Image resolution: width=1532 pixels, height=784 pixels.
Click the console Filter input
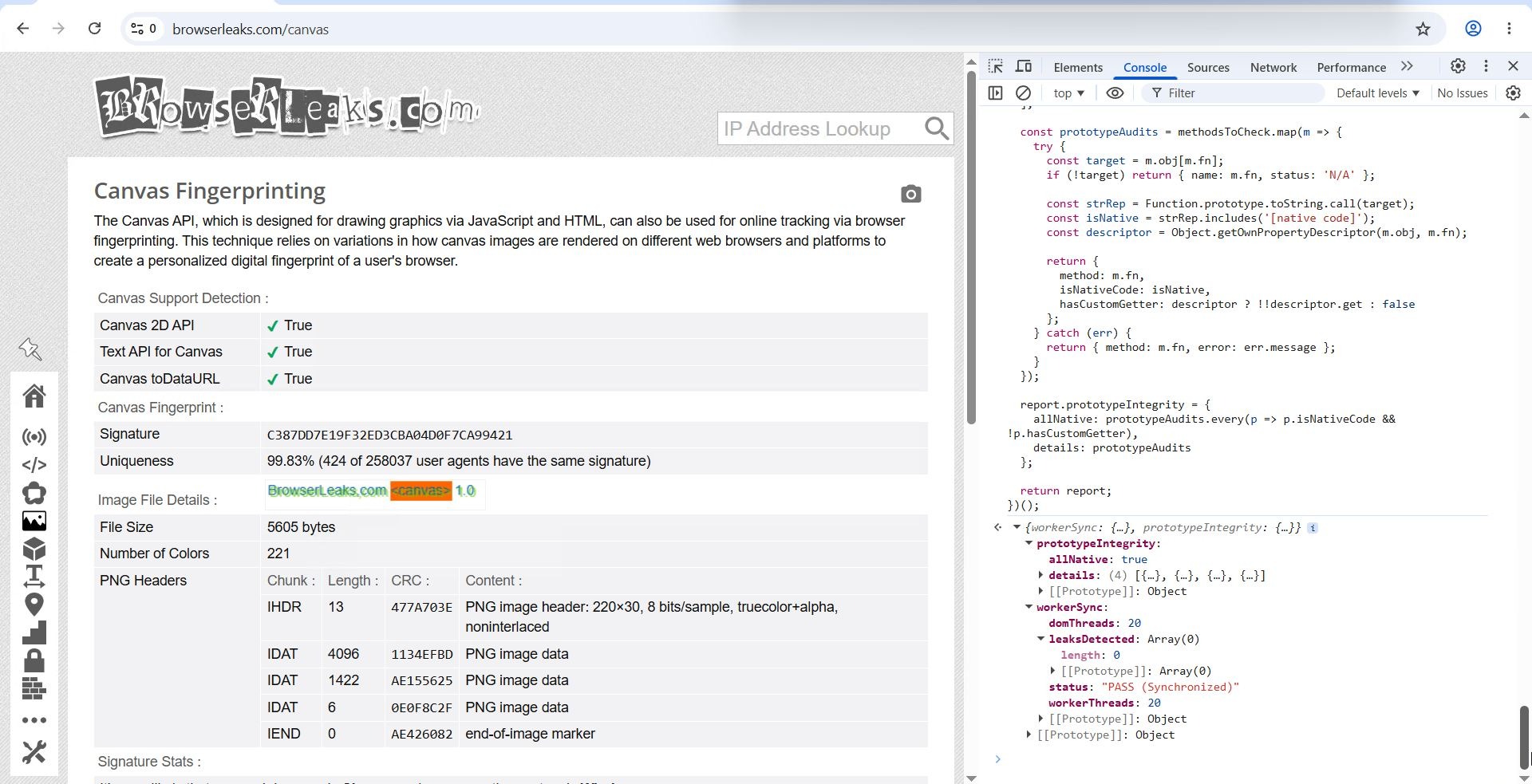pyautogui.click(x=1233, y=93)
